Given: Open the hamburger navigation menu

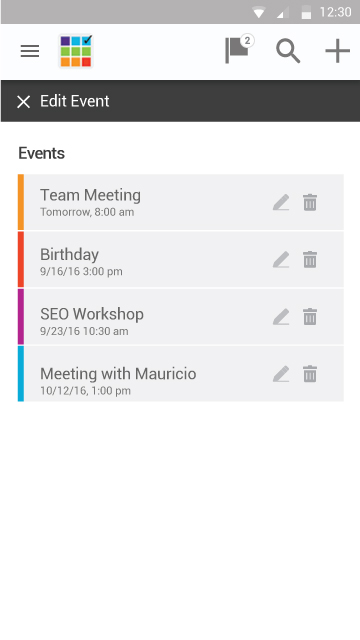Looking at the screenshot, I should pyautogui.click(x=30, y=51).
